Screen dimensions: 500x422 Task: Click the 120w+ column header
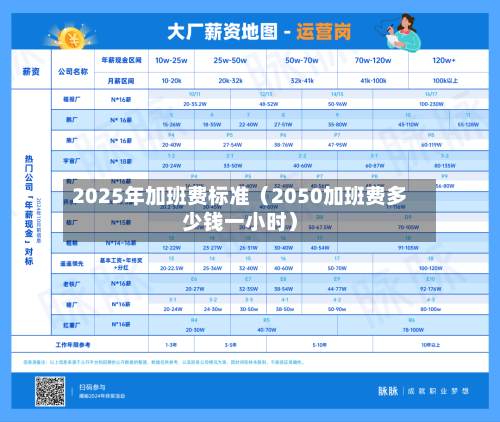click(444, 60)
